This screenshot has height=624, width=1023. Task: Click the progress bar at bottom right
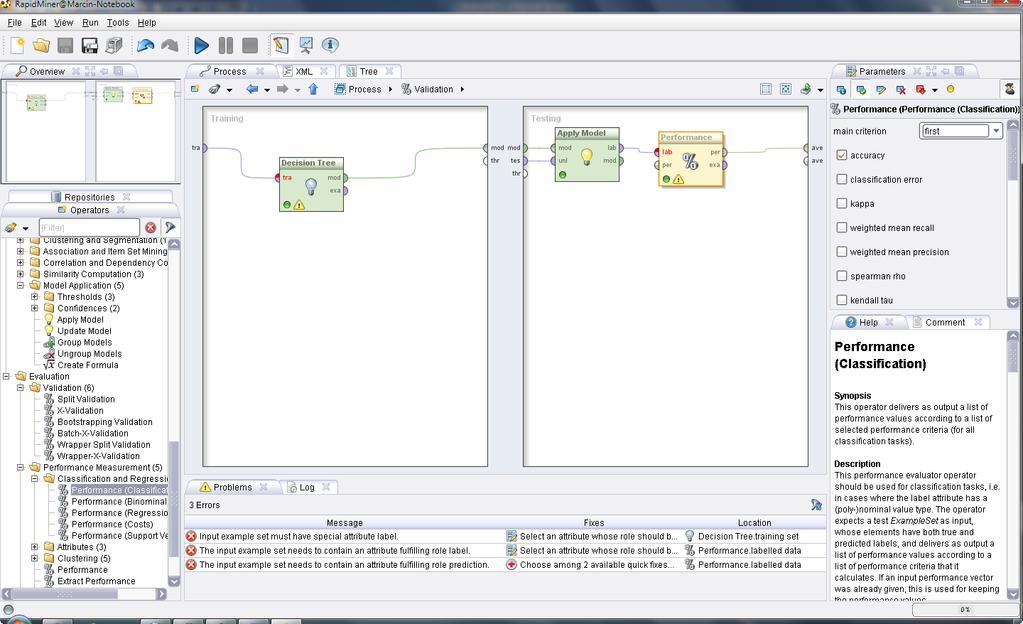point(964,609)
